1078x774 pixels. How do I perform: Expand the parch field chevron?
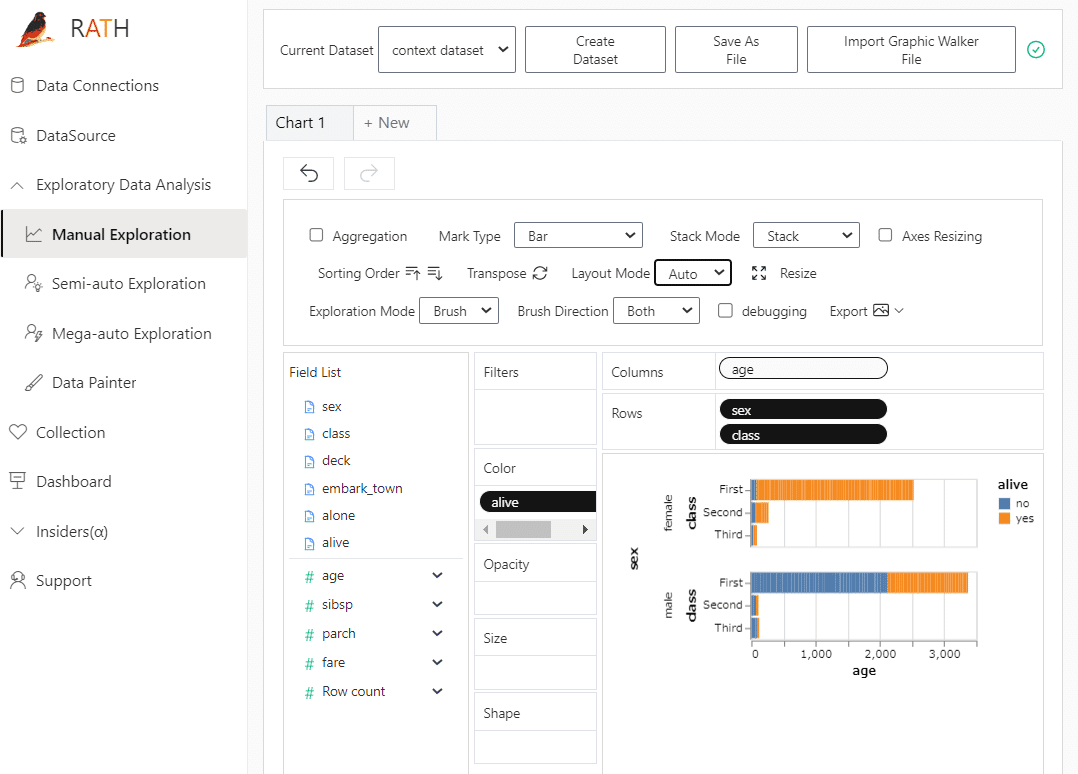pyautogui.click(x=437, y=633)
